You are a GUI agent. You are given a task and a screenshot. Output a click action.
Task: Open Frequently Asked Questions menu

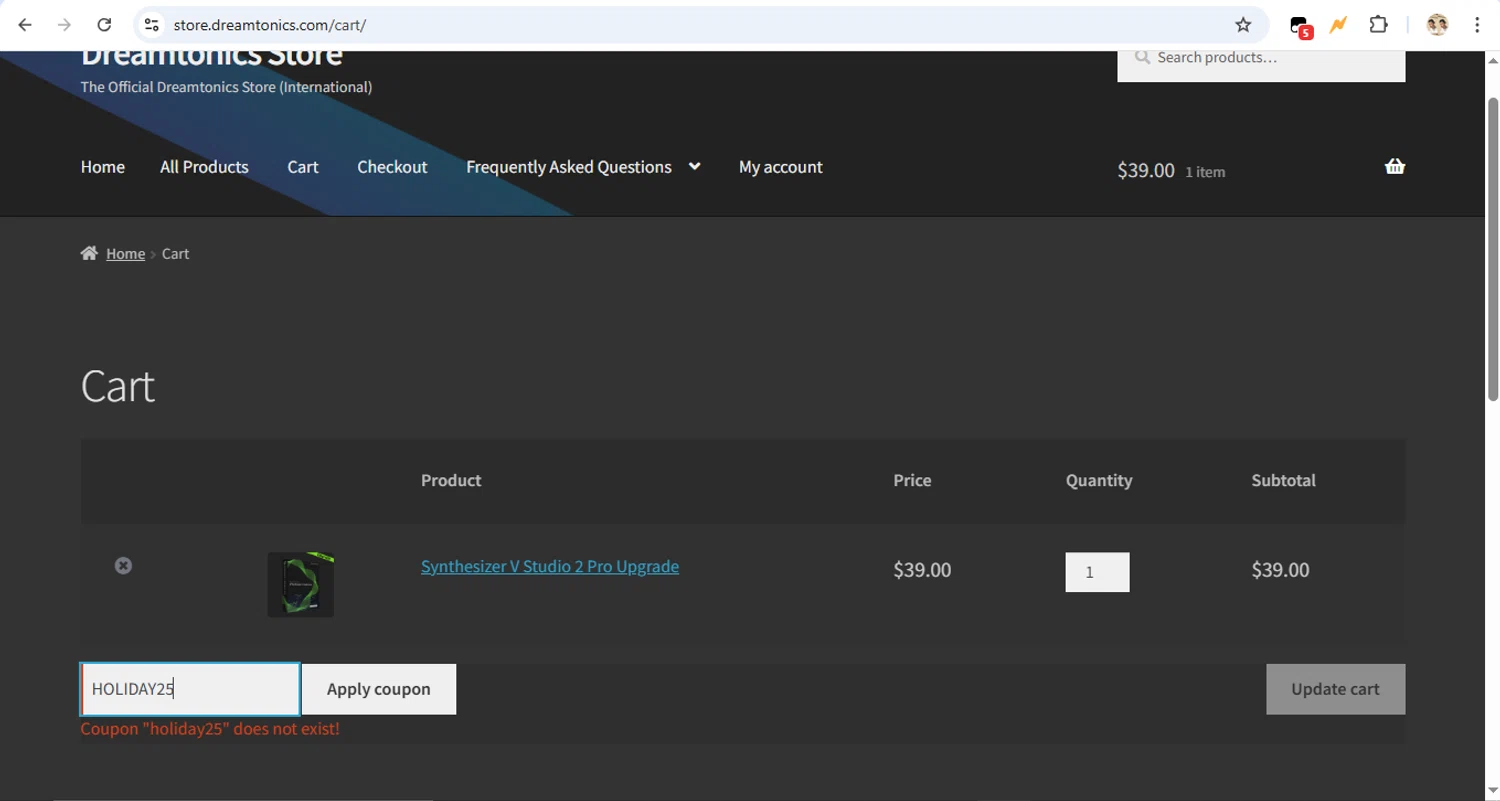pyautogui.click(x=569, y=167)
